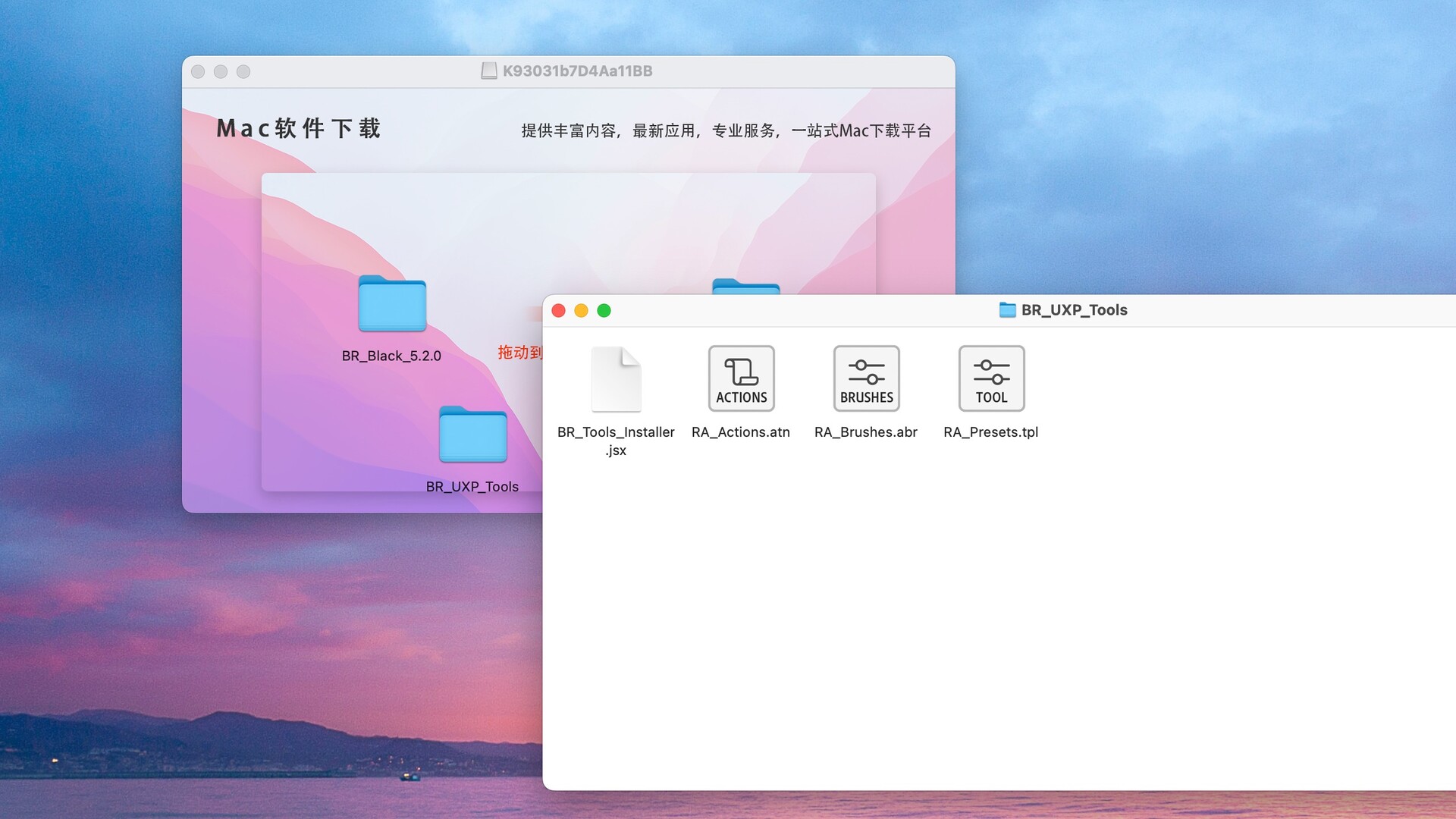
Task: Minimize the BR_UXP_Tools window with yellow button
Action: pos(582,311)
